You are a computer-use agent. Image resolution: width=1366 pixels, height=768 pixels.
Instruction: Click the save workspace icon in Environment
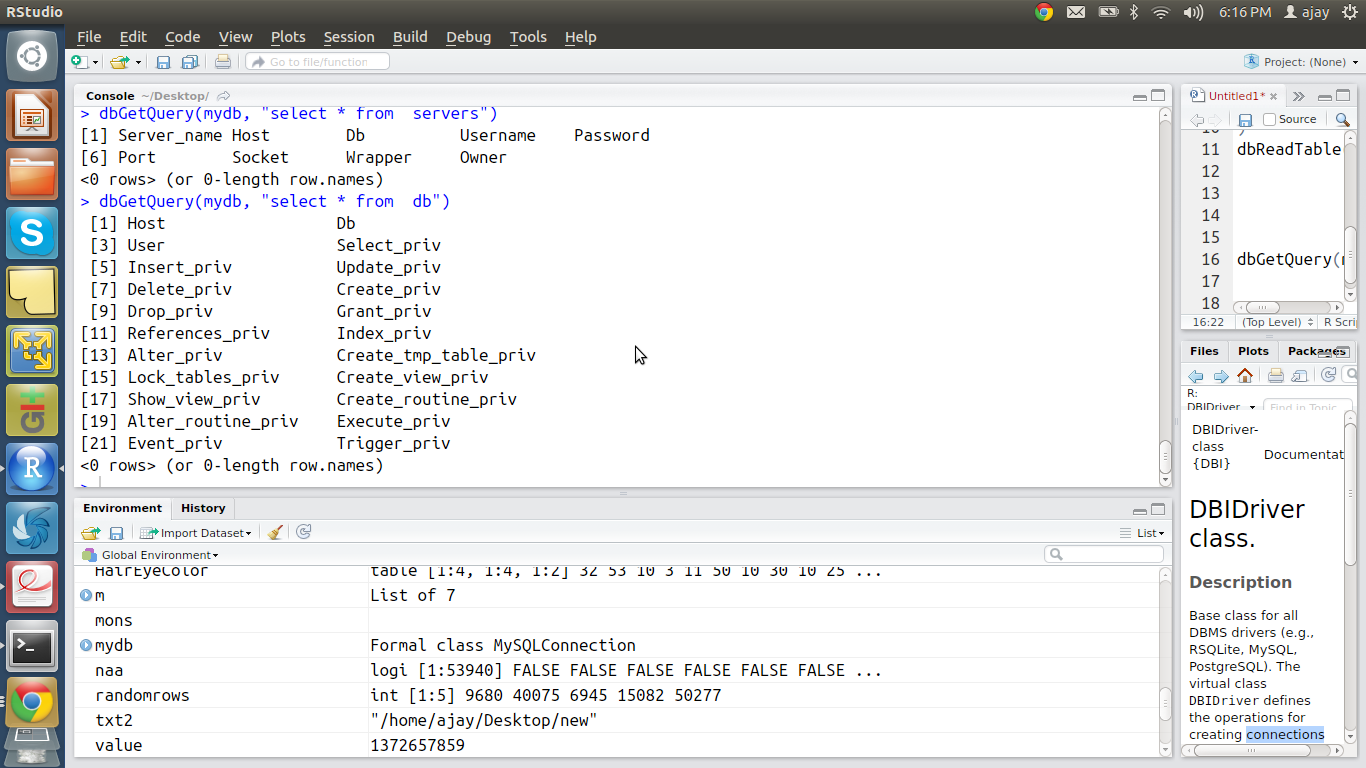(116, 533)
